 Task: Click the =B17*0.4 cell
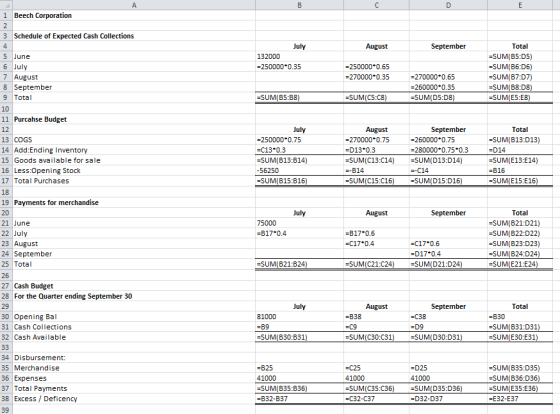click(x=299, y=233)
